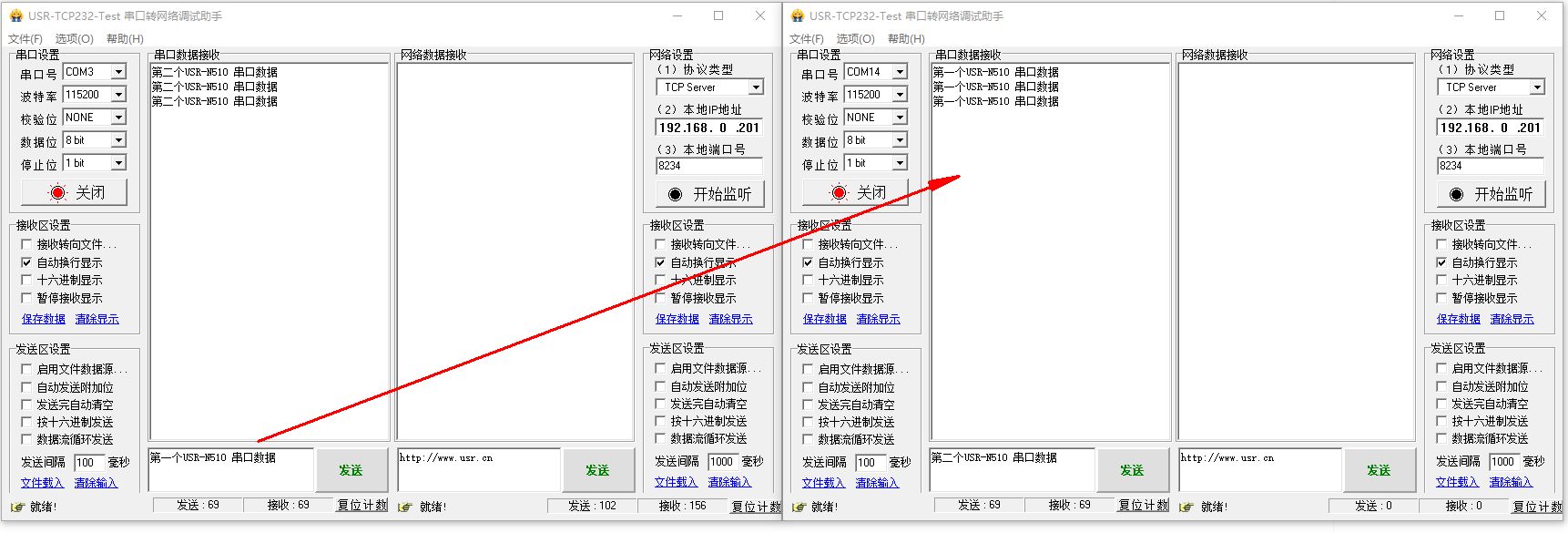Click the 本地端口号 8234 field in COM14 window

point(1490,166)
